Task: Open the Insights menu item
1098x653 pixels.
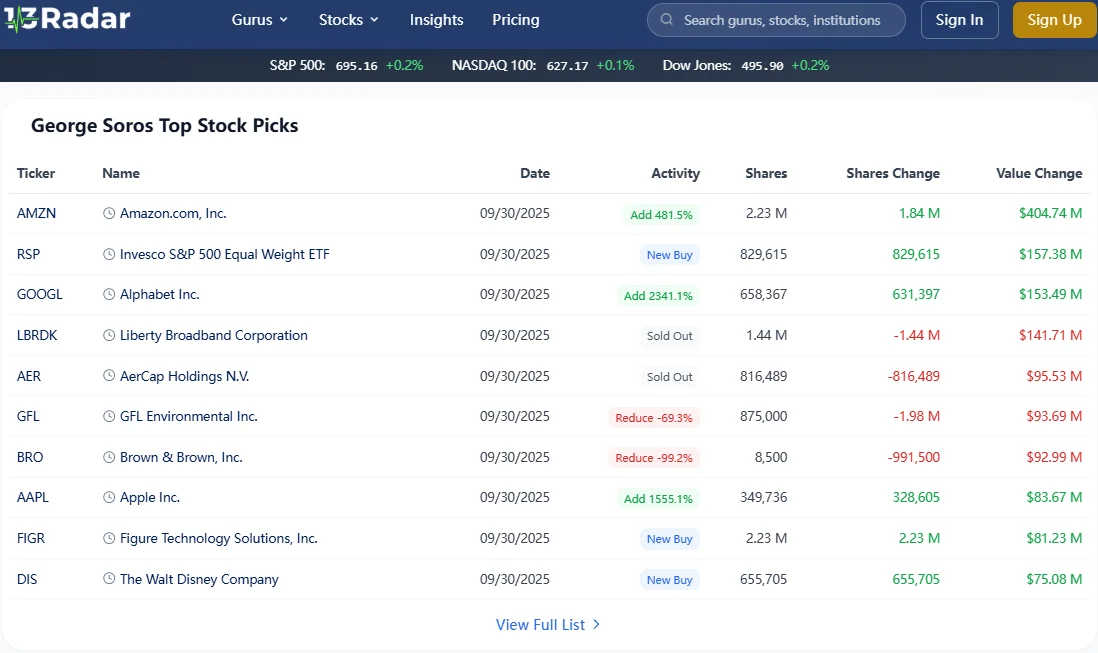Action: click(436, 20)
